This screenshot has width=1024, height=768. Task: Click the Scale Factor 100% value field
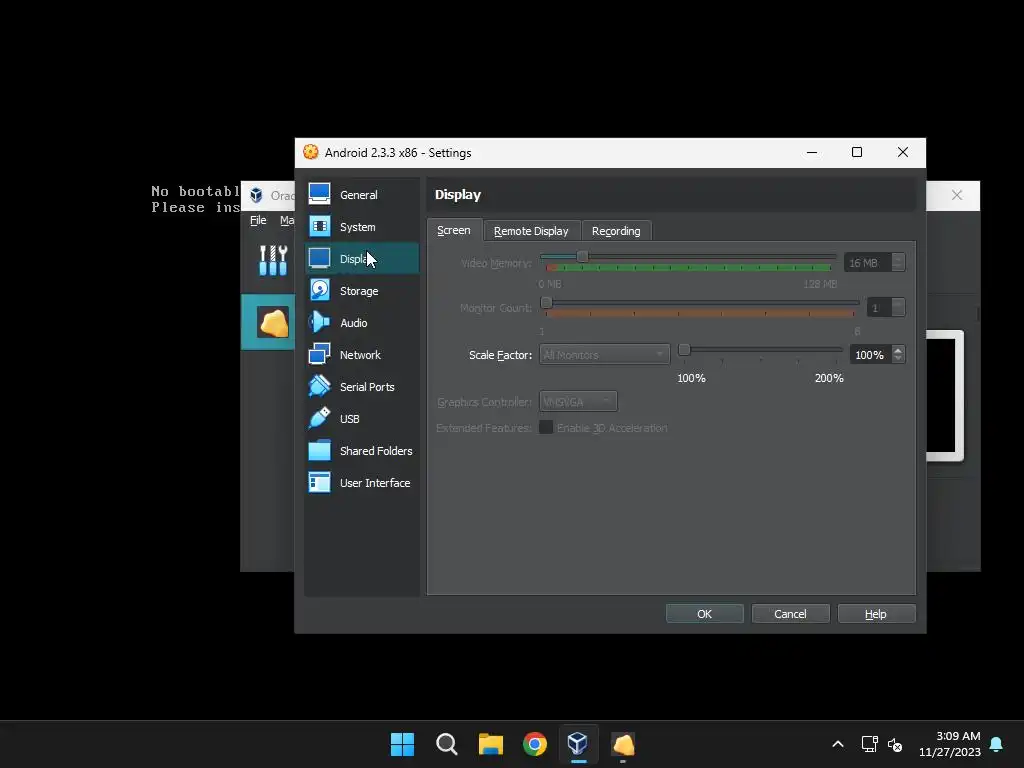pos(871,355)
